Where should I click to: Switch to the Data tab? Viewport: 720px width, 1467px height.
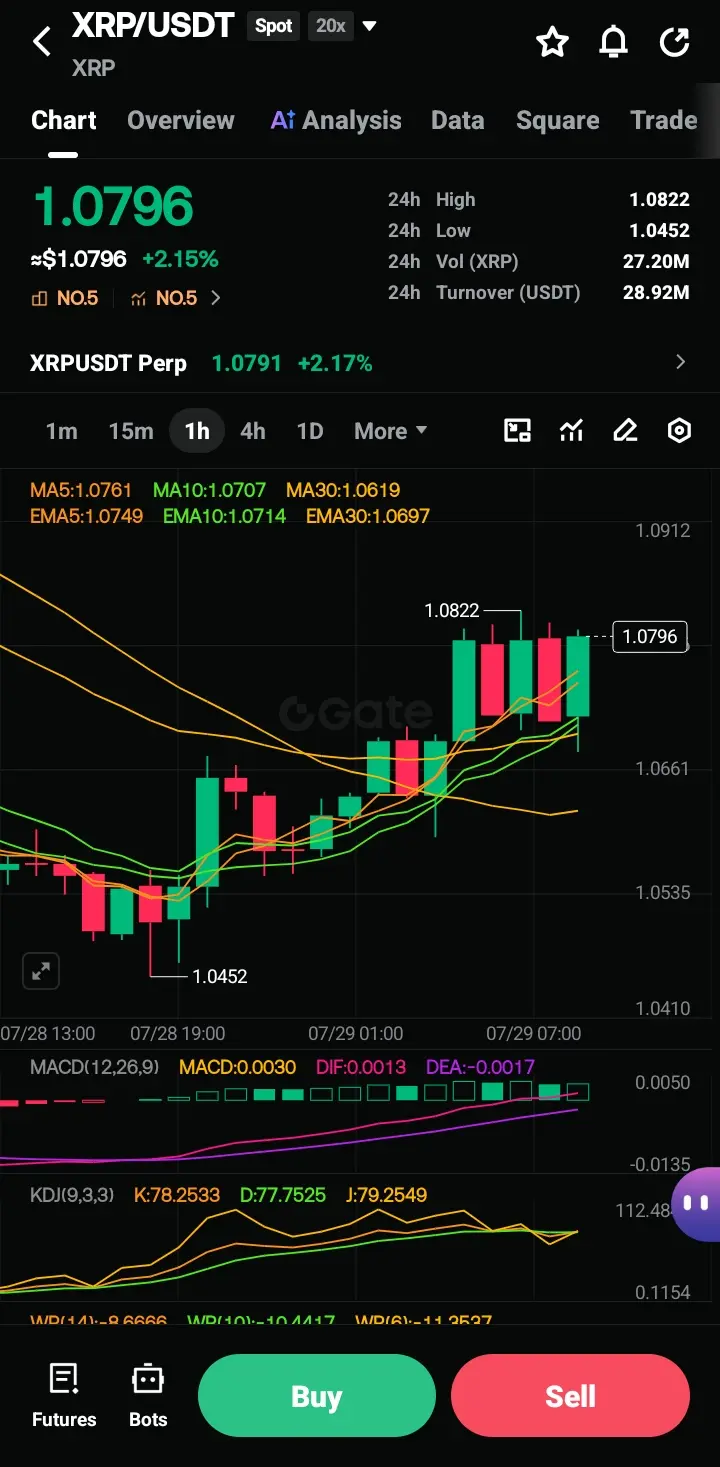pos(457,120)
